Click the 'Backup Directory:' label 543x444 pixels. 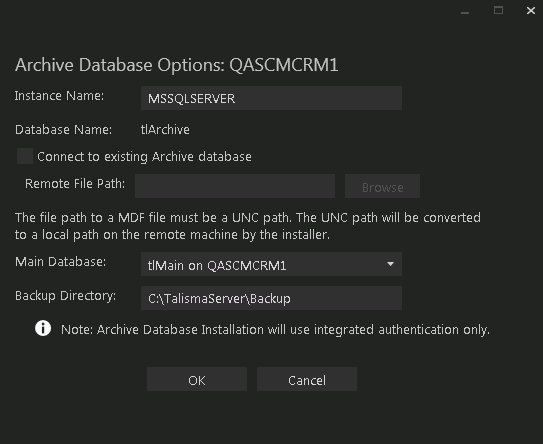tap(65, 296)
